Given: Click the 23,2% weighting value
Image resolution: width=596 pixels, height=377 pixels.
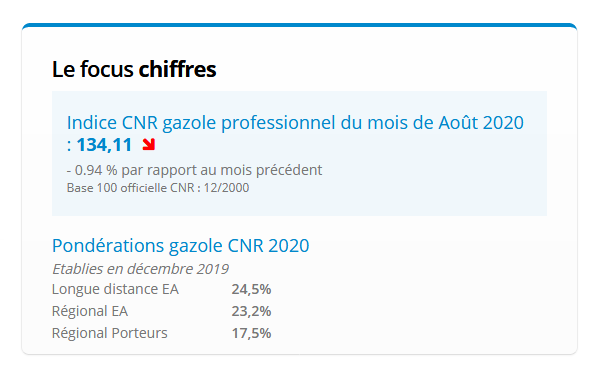Looking at the screenshot, I should pos(251,312).
